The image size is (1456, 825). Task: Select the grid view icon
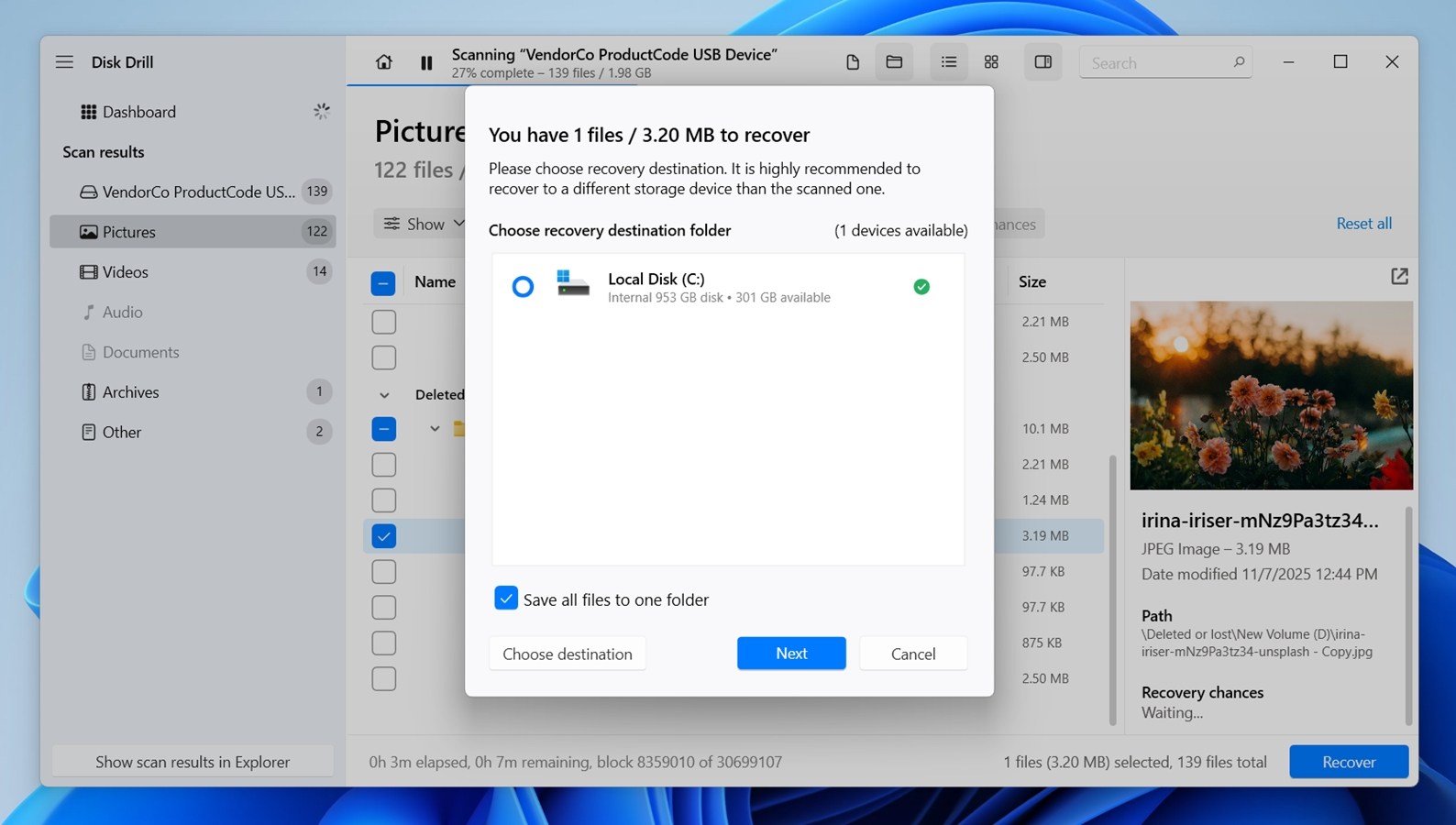[x=991, y=62]
